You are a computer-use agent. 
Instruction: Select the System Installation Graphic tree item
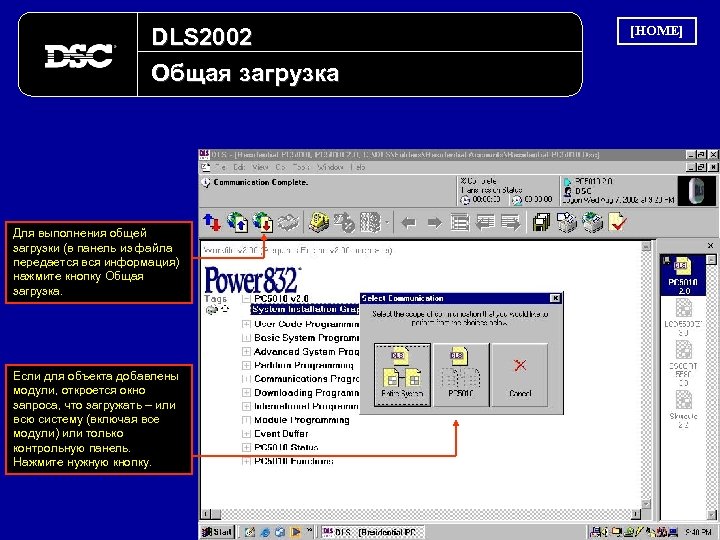click(x=305, y=309)
